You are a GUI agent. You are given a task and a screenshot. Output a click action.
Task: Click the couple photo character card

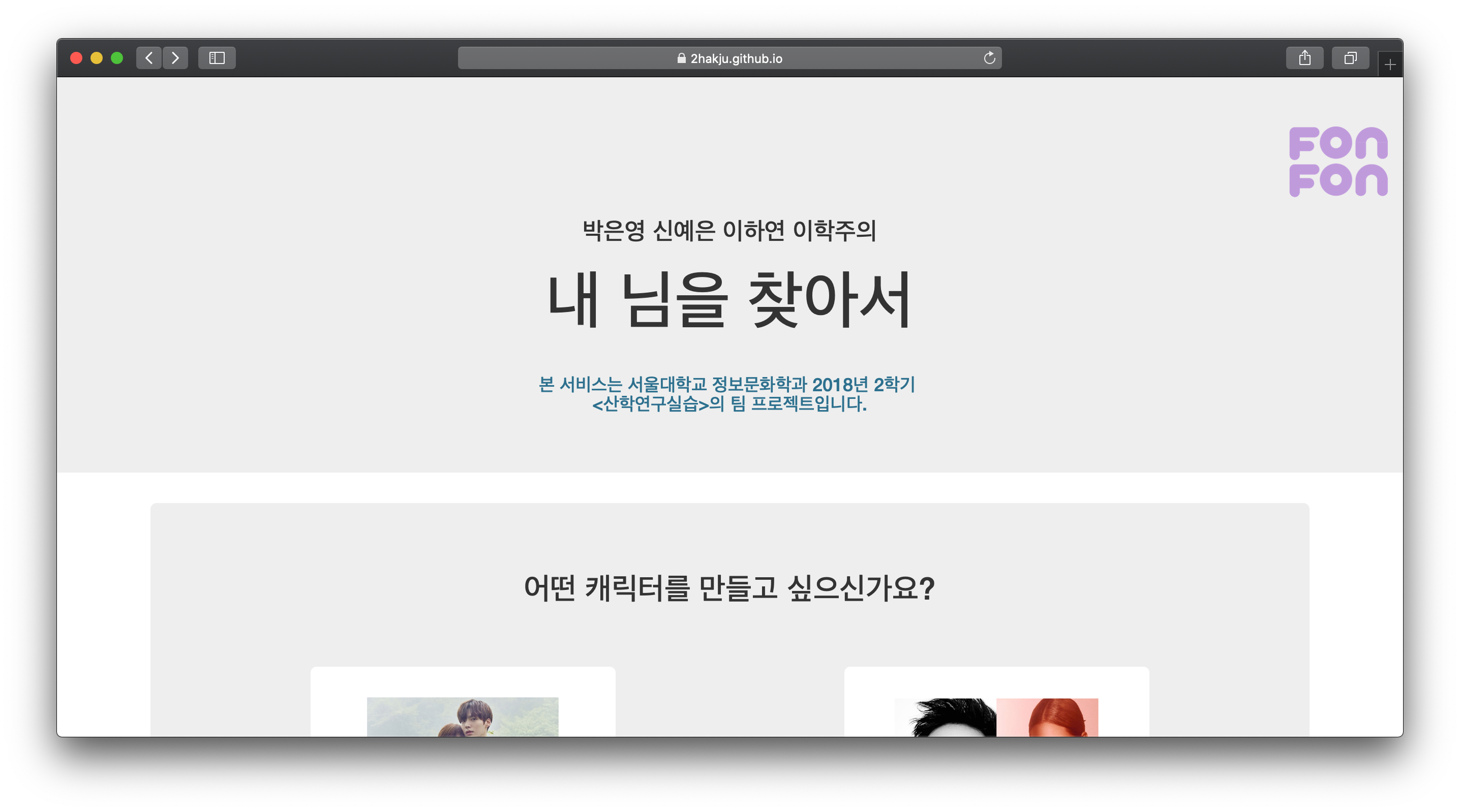463,716
